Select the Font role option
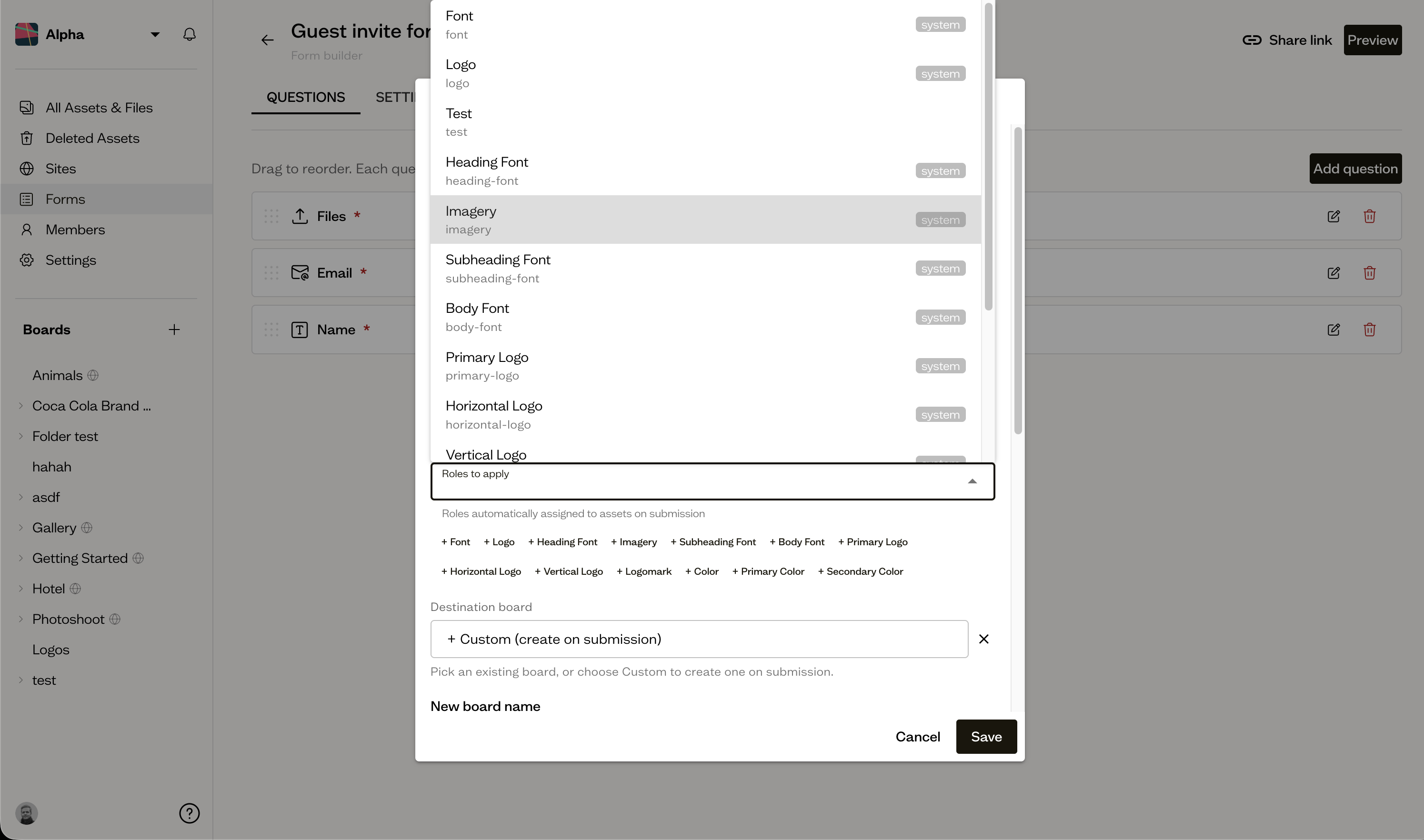This screenshot has height=840, width=1424. point(705,24)
